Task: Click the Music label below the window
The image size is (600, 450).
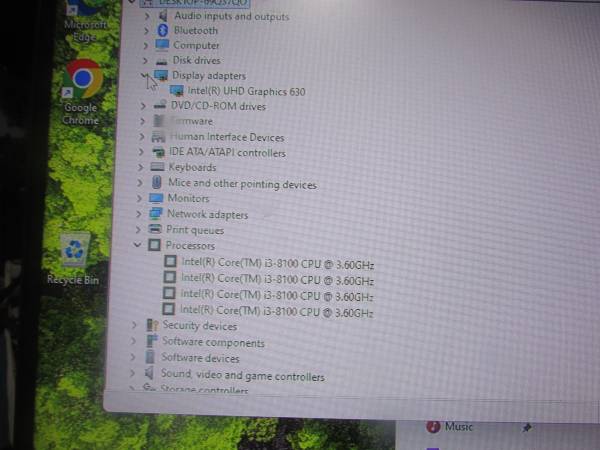Action: click(458, 426)
